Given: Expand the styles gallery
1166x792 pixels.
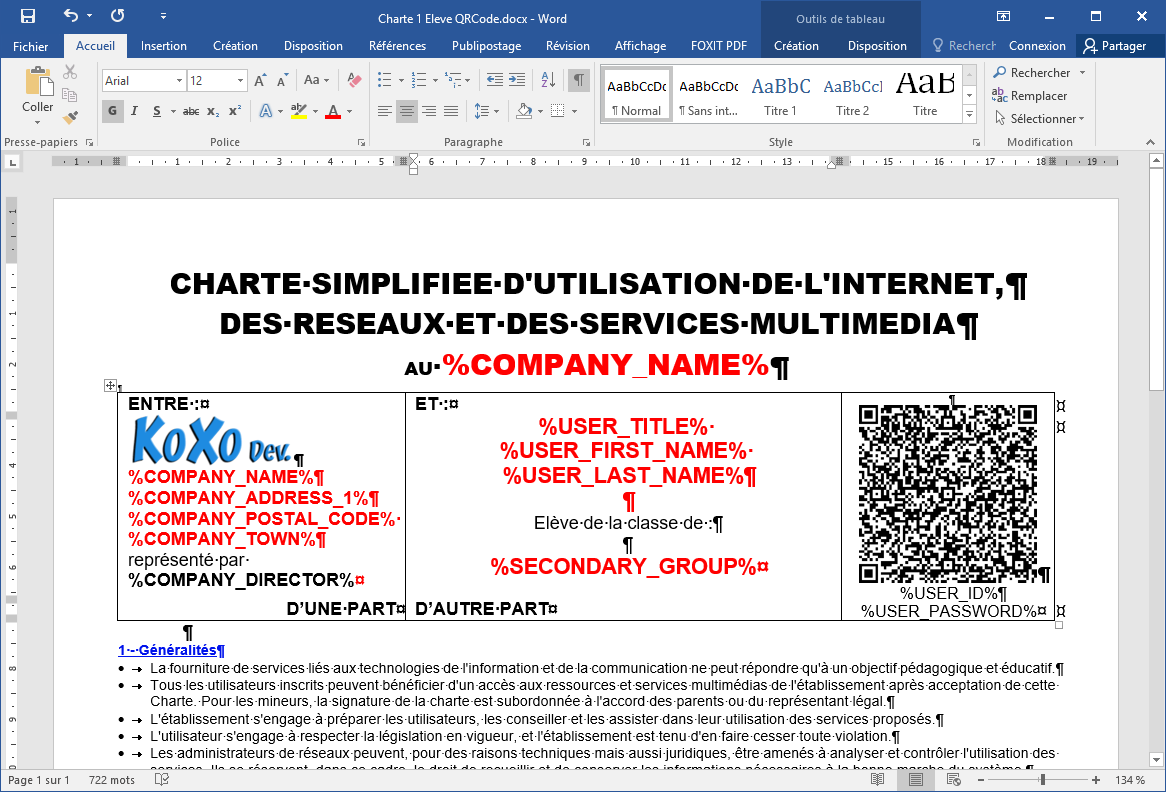Looking at the screenshot, I should click(x=969, y=115).
